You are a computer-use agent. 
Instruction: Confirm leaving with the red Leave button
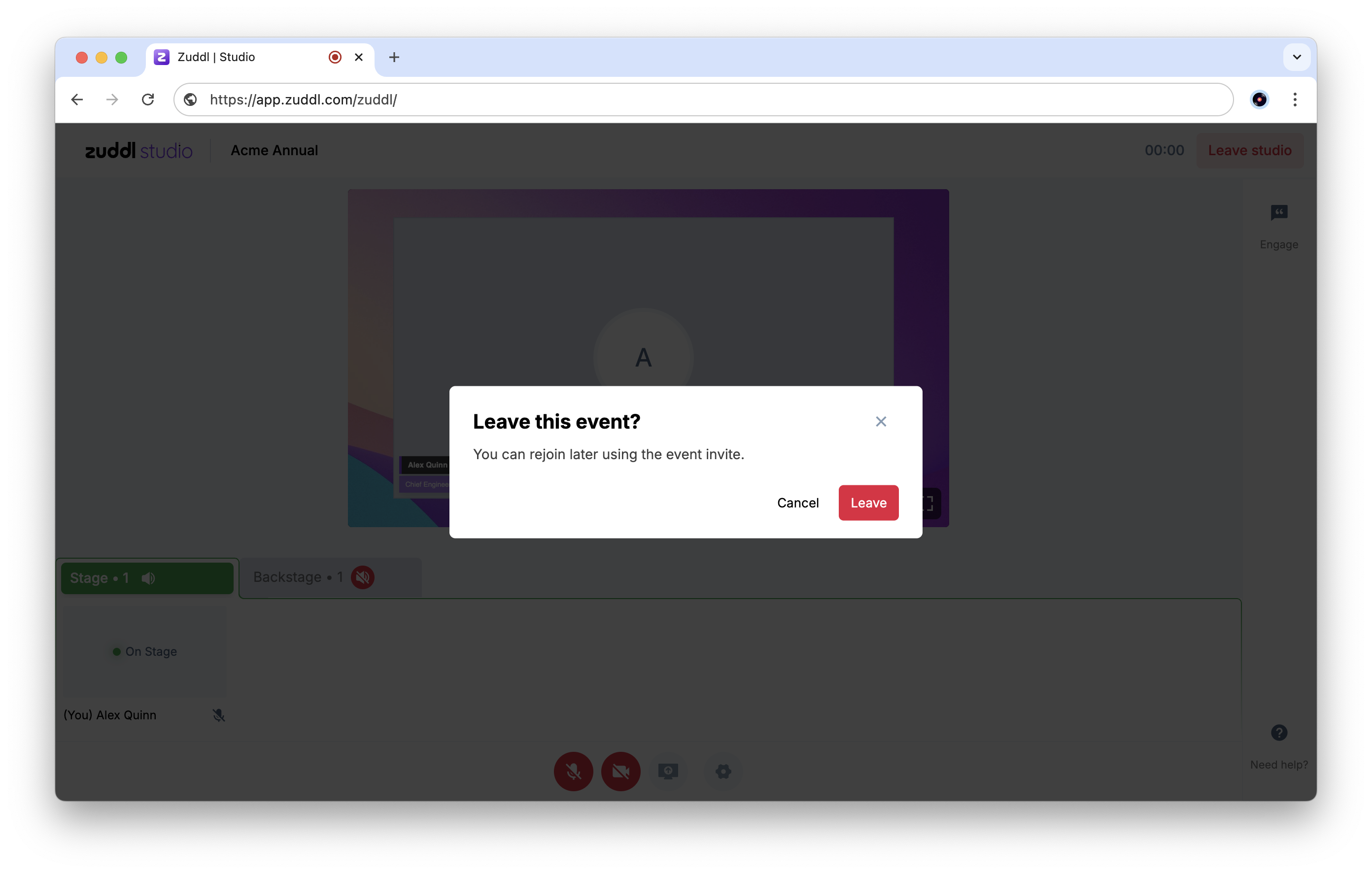coord(868,503)
